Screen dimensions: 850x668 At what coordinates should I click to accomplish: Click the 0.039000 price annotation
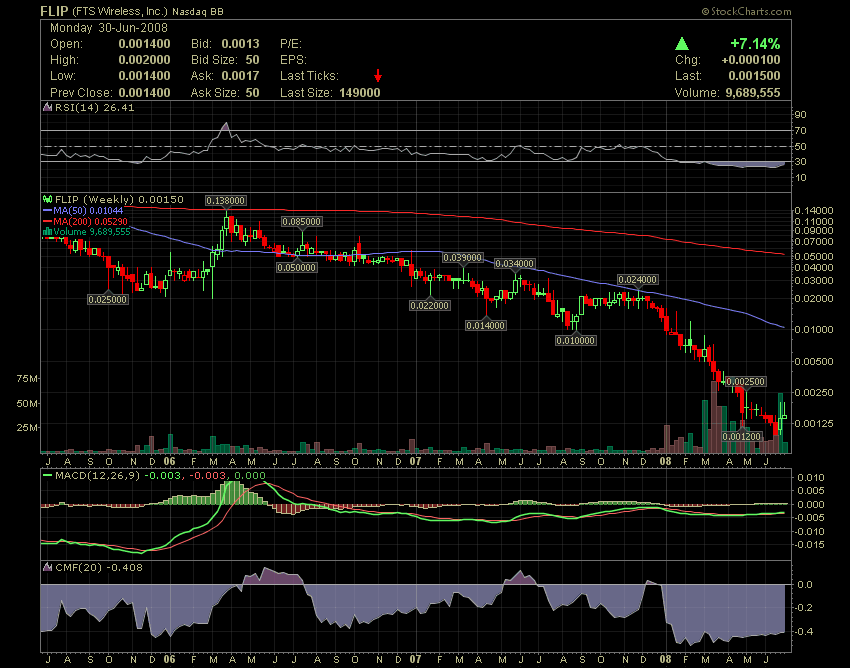click(462, 258)
